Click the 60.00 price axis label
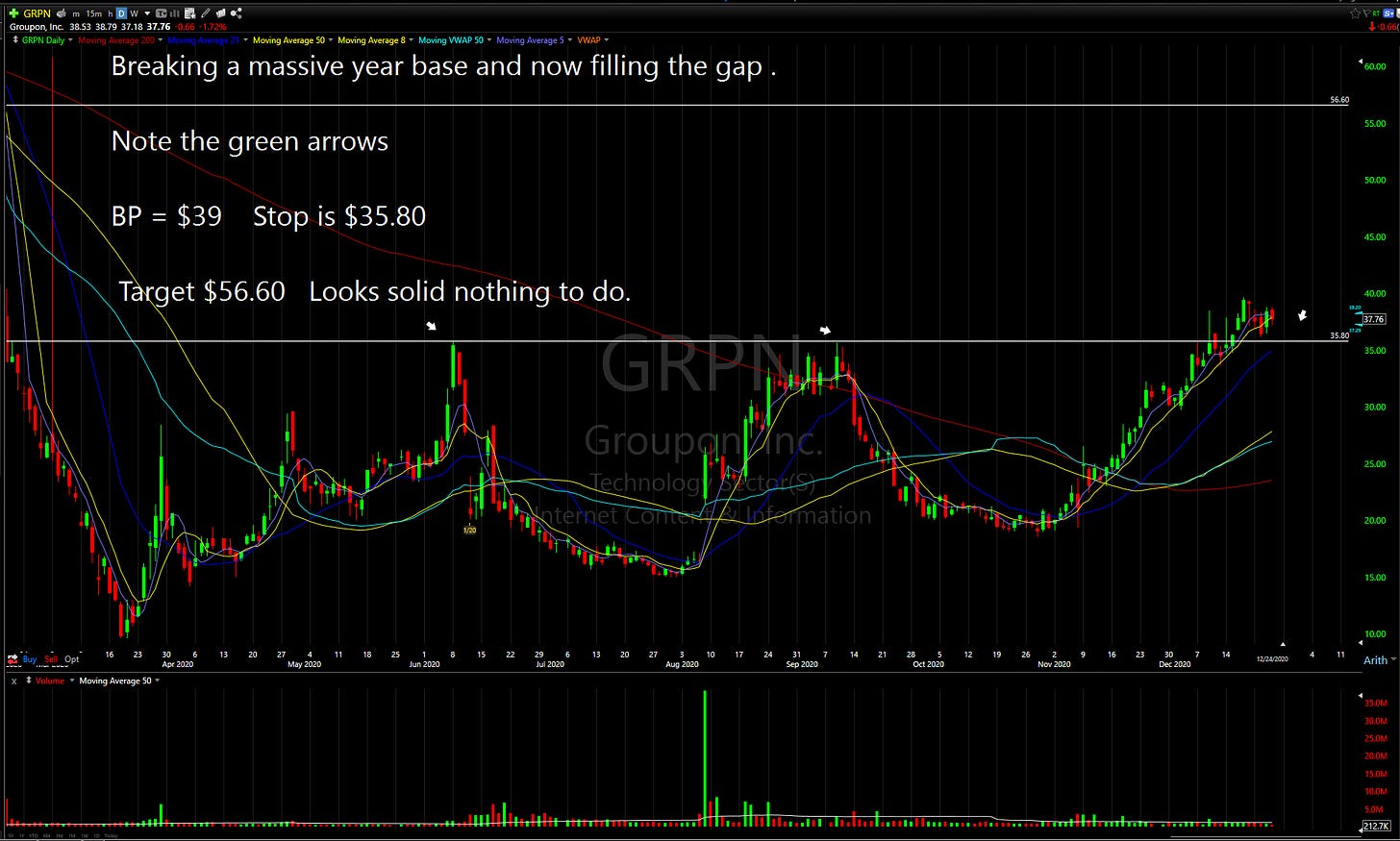Screen dimensions: 1400x841 coord(1374,66)
